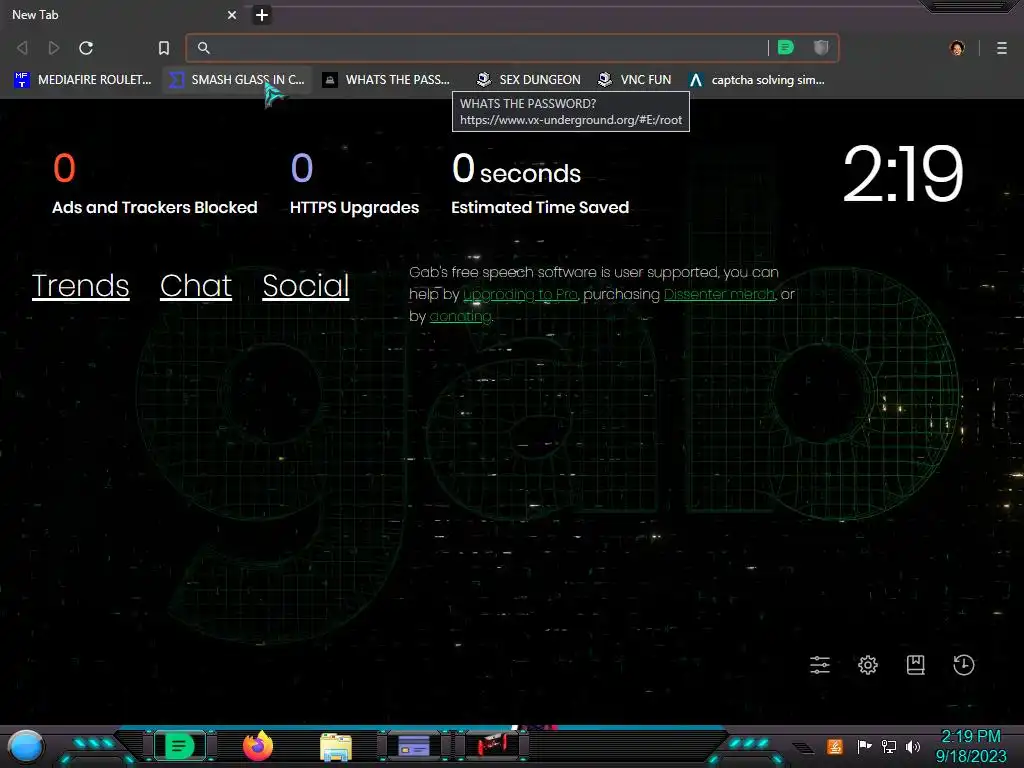Viewport: 1024px width, 768px height.
Task: Open the customize dashboard sliders icon
Action: tap(820, 665)
